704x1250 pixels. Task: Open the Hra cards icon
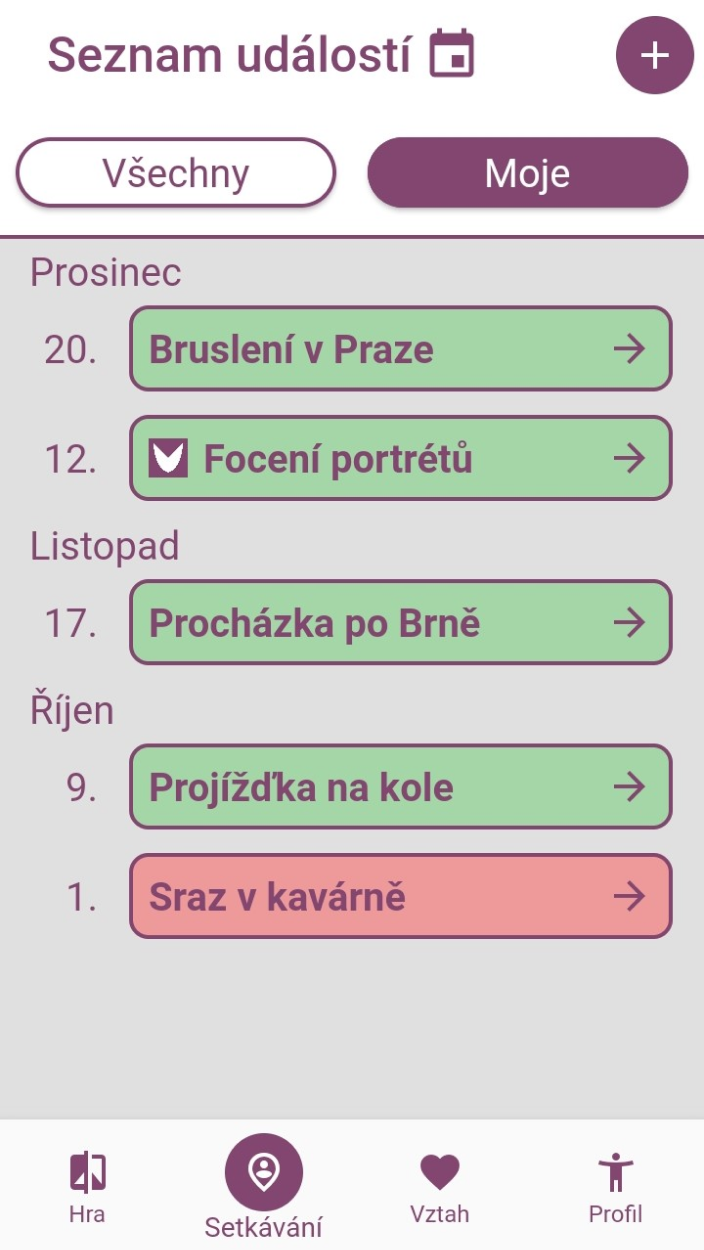pyautogui.click(x=88, y=1171)
